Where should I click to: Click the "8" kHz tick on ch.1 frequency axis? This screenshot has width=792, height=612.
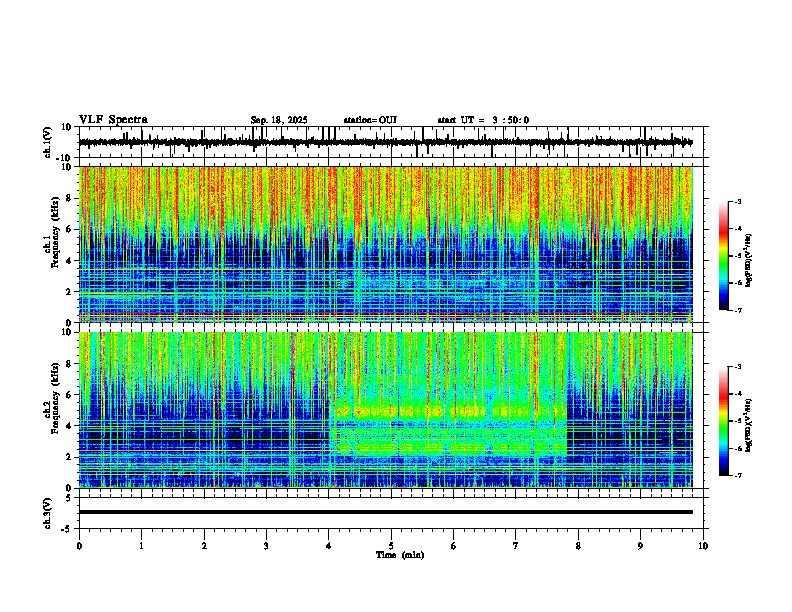[70, 198]
